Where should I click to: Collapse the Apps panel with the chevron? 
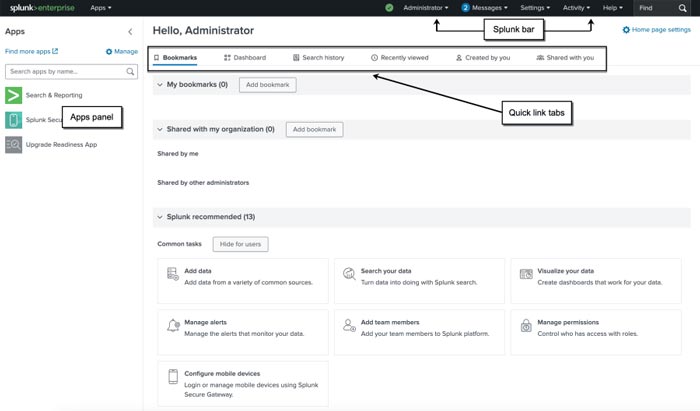(130, 32)
